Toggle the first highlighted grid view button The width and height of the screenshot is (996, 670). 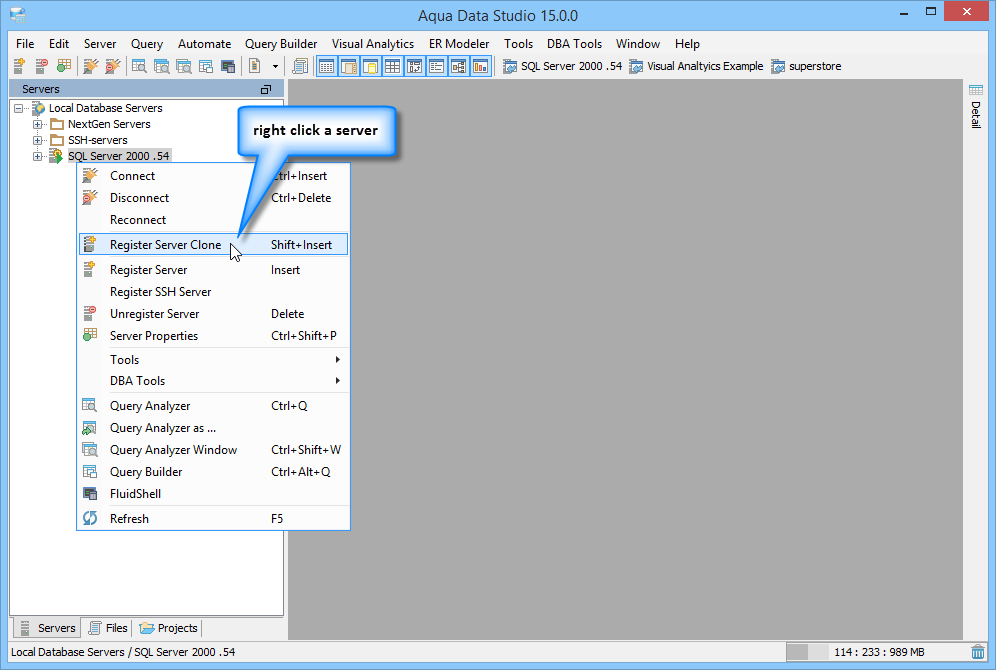pos(326,66)
